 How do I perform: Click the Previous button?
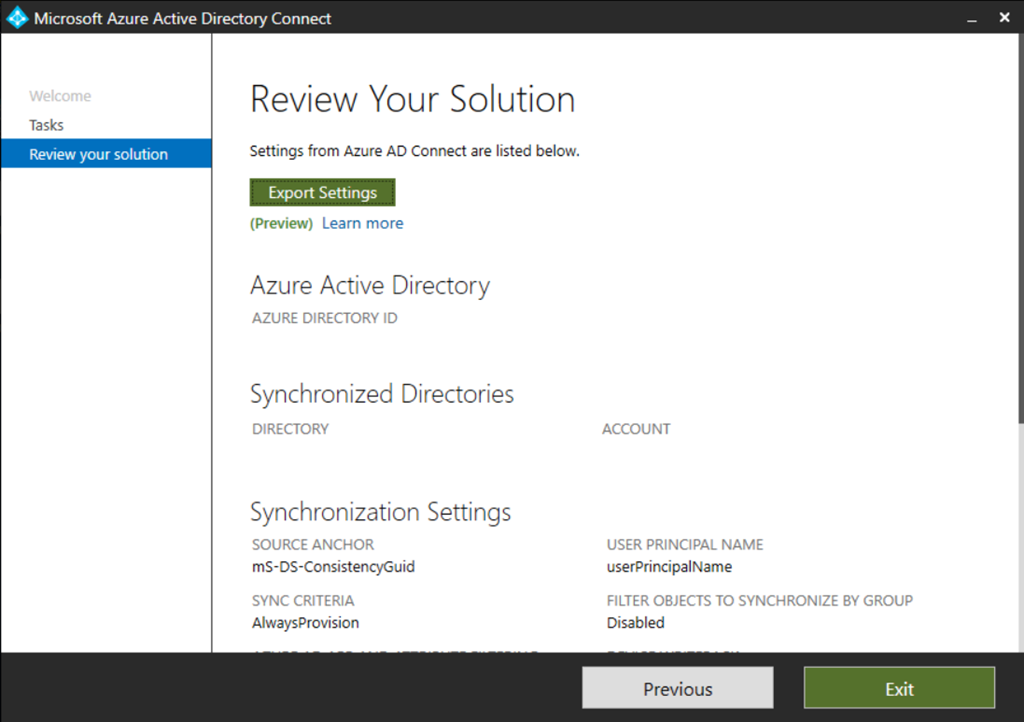pos(677,689)
